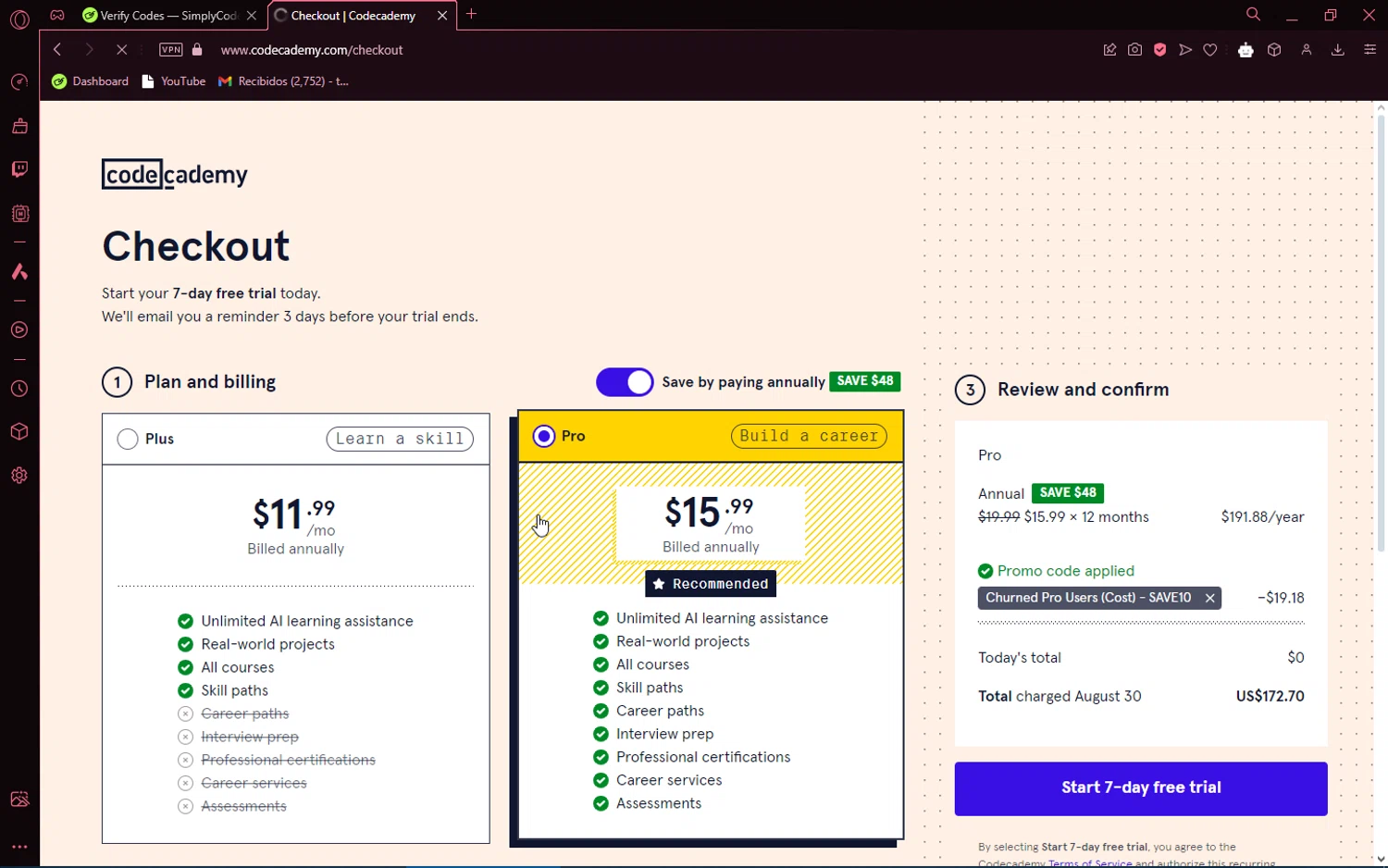Open the Player icon in sidebar
The image size is (1388, 868).
coord(19,330)
